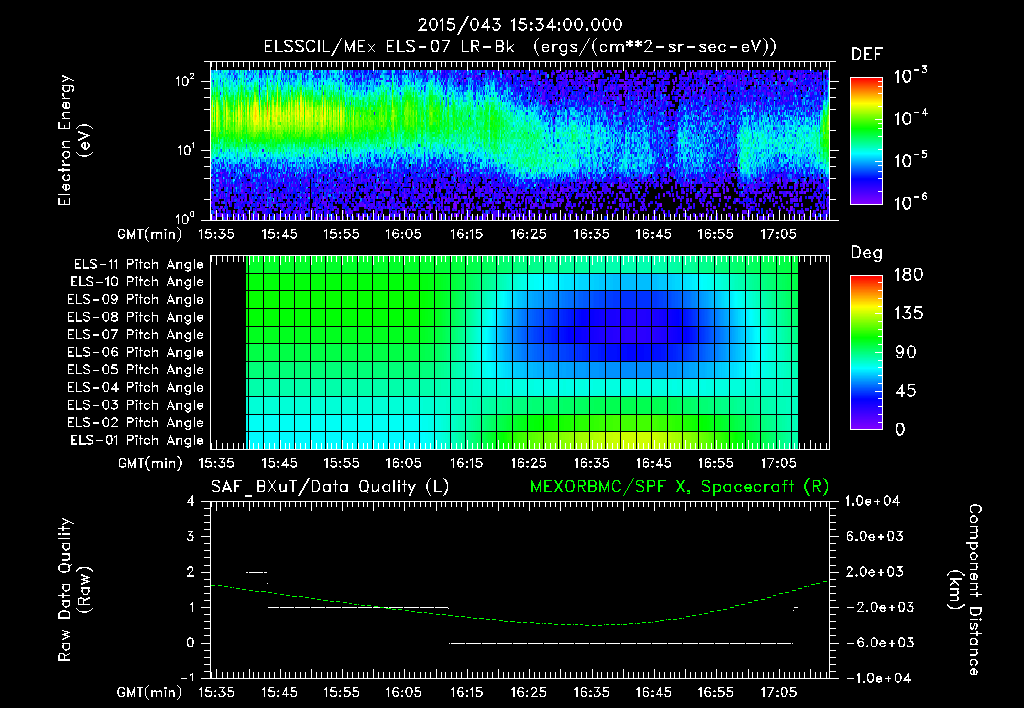Click the 6.0e+03 right-axis distance tick

pos(874,536)
